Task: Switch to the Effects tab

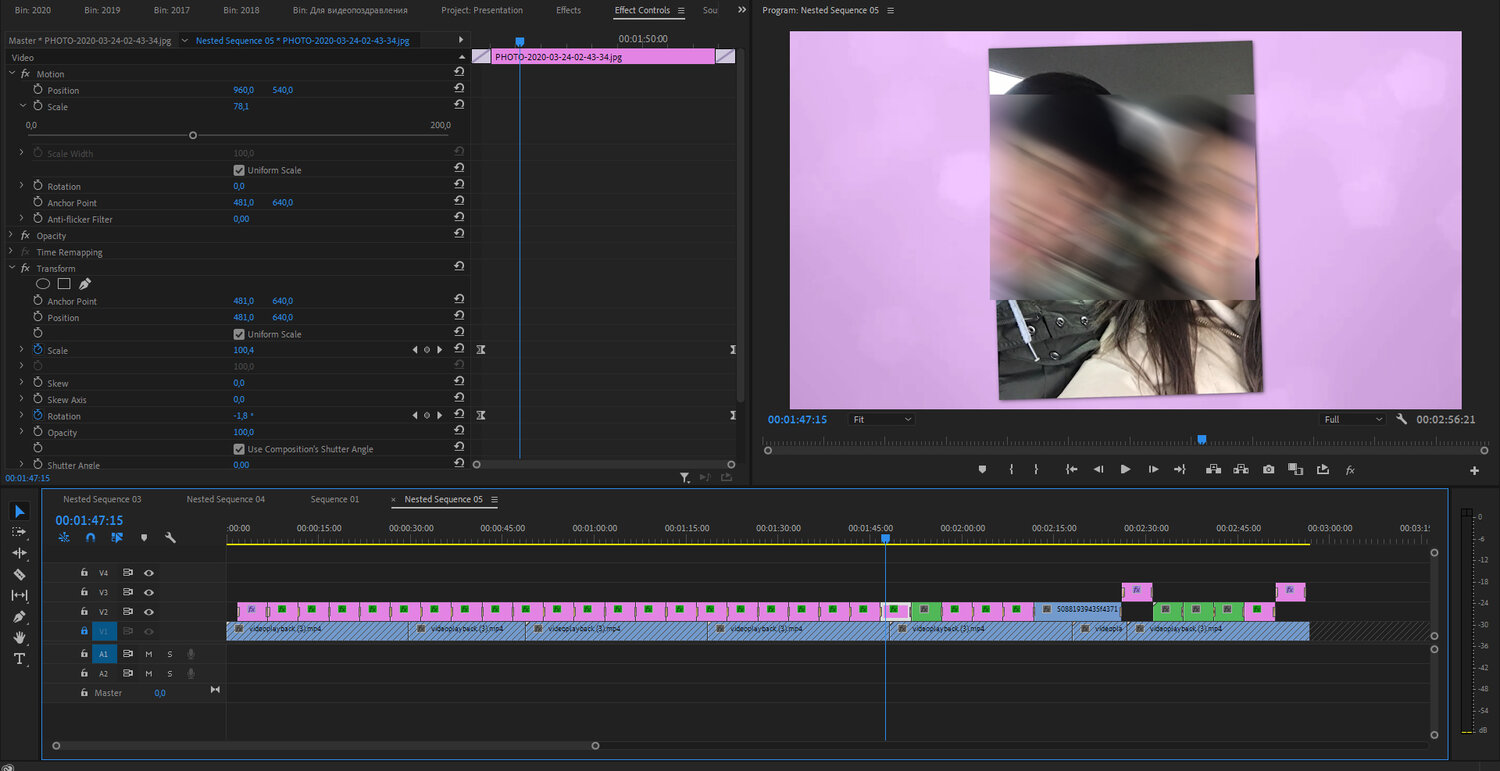Action: (568, 10)
